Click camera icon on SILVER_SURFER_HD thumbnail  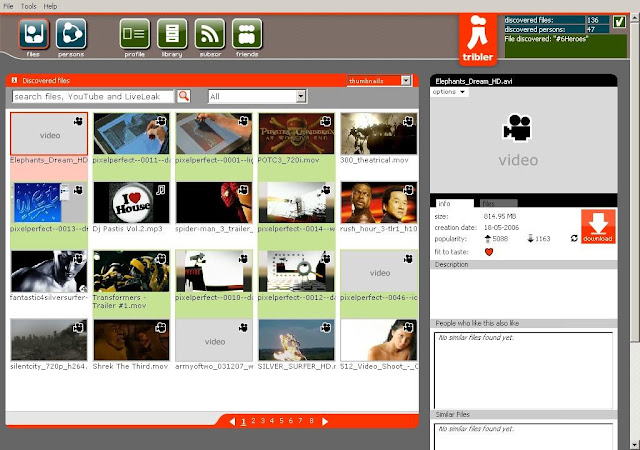click(x=326, y=327)
